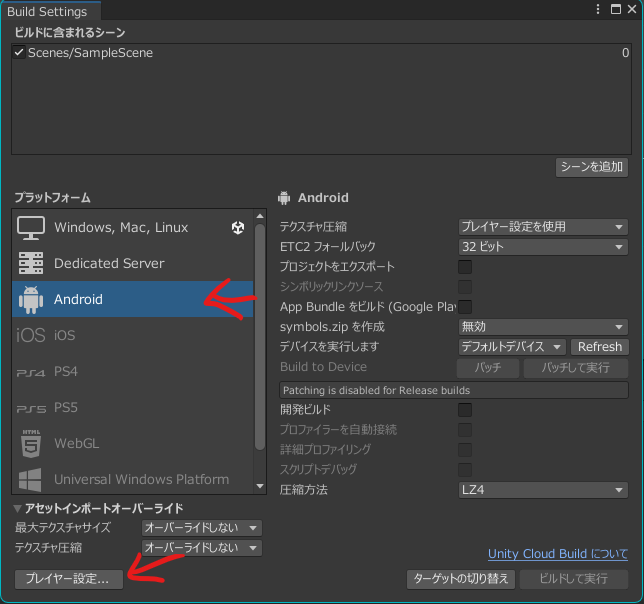Image resolution: width=644 pixels, height=604 pixels.
Task: Click the ビルドして実行 button
Action: point(574,579)
